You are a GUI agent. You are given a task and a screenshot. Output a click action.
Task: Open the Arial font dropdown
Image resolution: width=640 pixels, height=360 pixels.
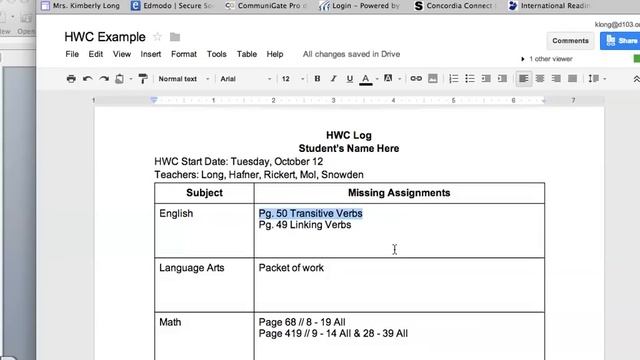245,79
